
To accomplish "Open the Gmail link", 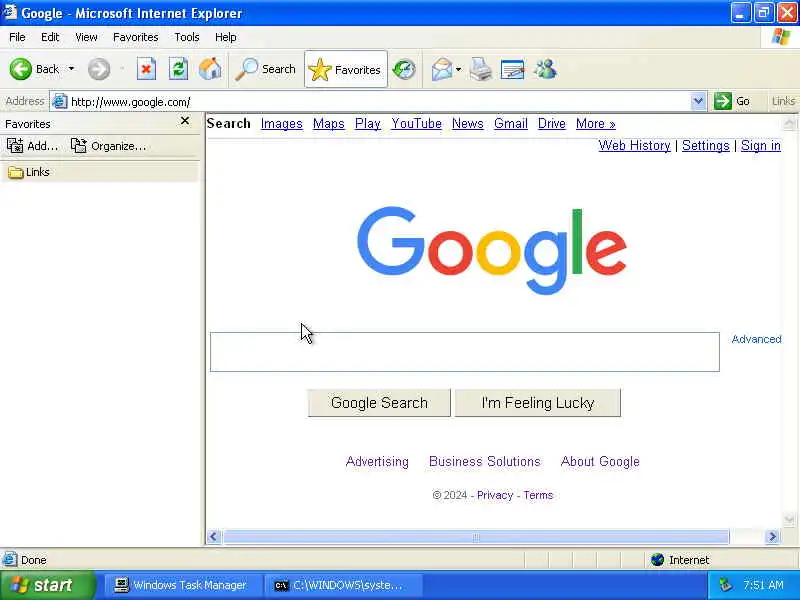I will click(x=511, y=123).
